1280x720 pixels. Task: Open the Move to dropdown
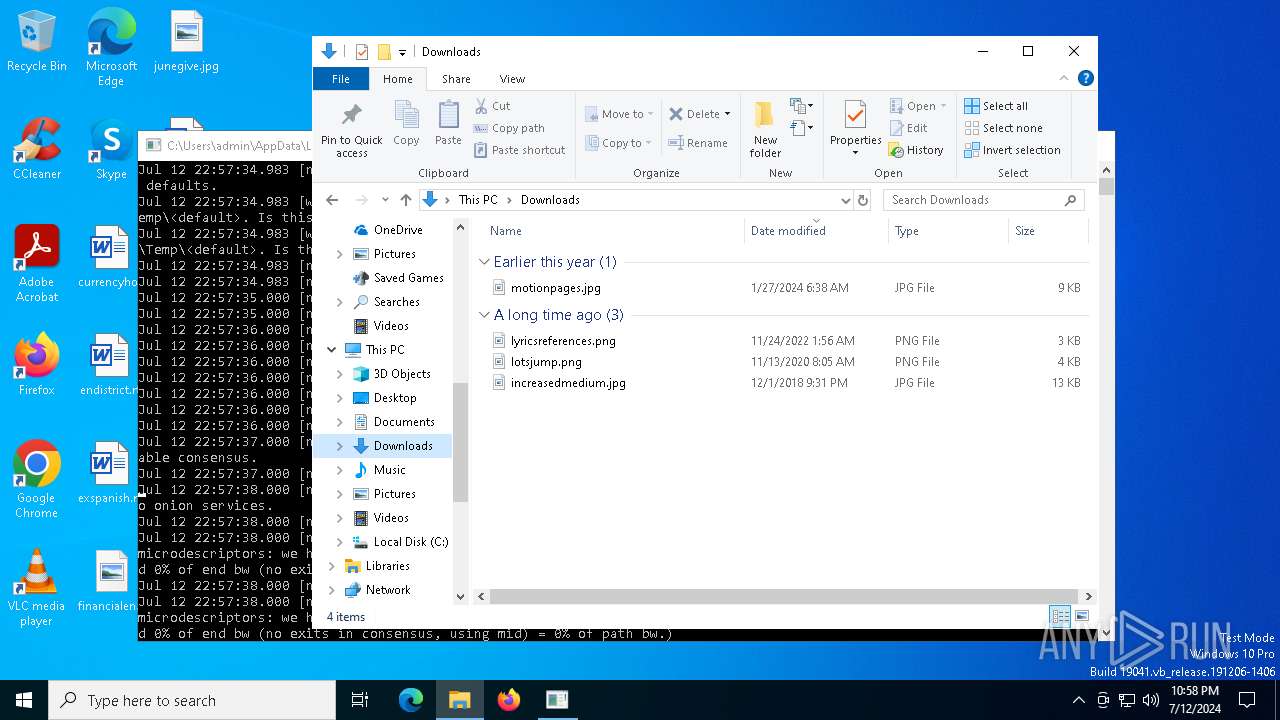tap(619, 114)
